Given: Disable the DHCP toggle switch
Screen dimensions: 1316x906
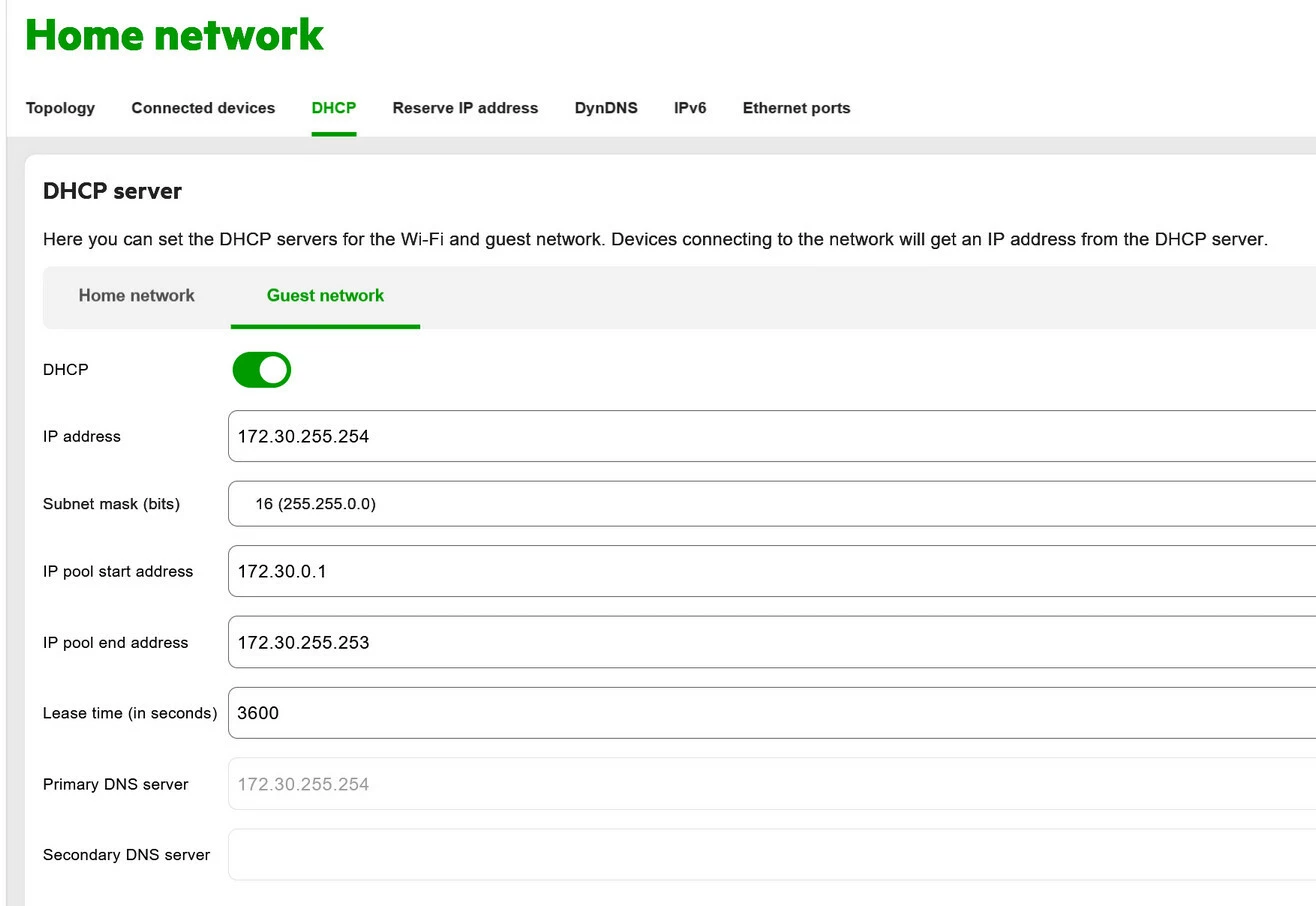Looking at the screenshot, I should [x=262, y=370].
